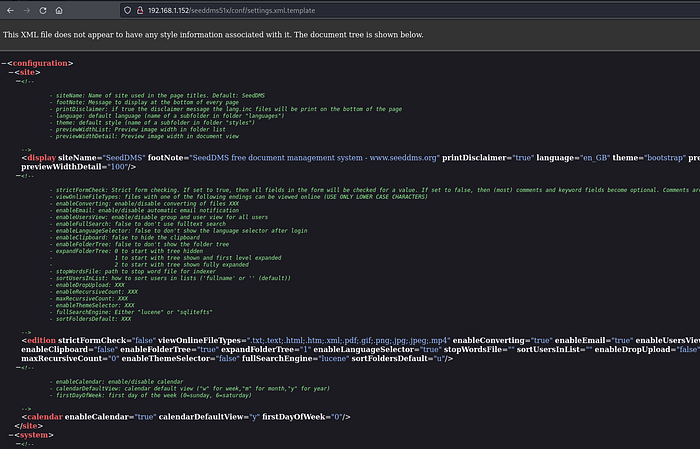Collapse the system element node
The height and width of the screenshot is (449, 700).
pos(11,436)
